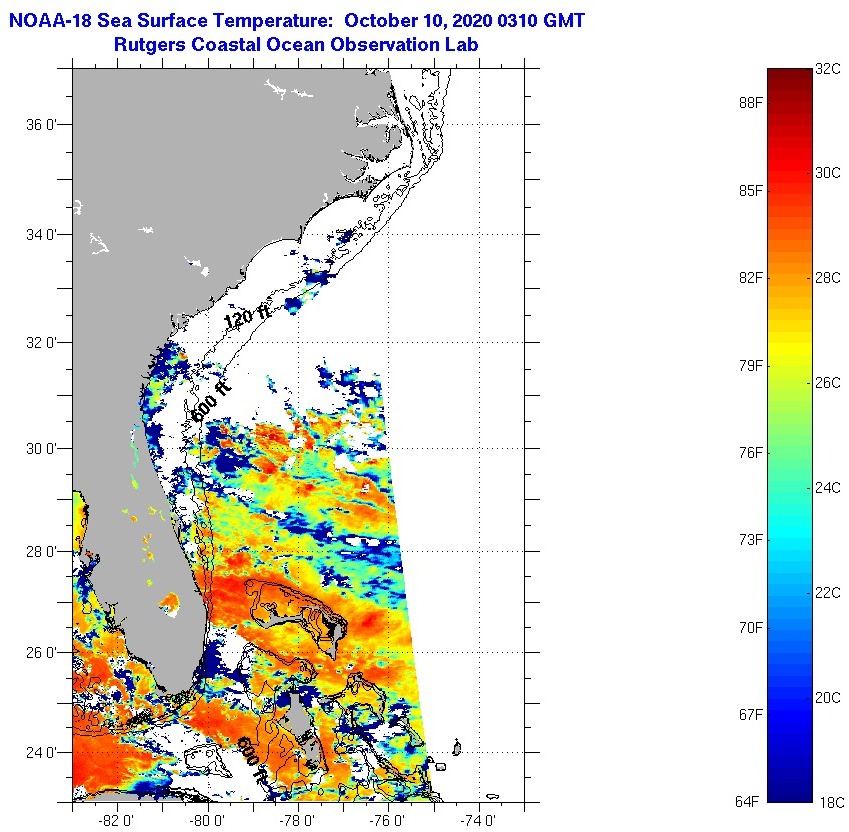Click the 600 ft contour label off Georgia
The image size is (849, 832).
click(x=211, y=402)
